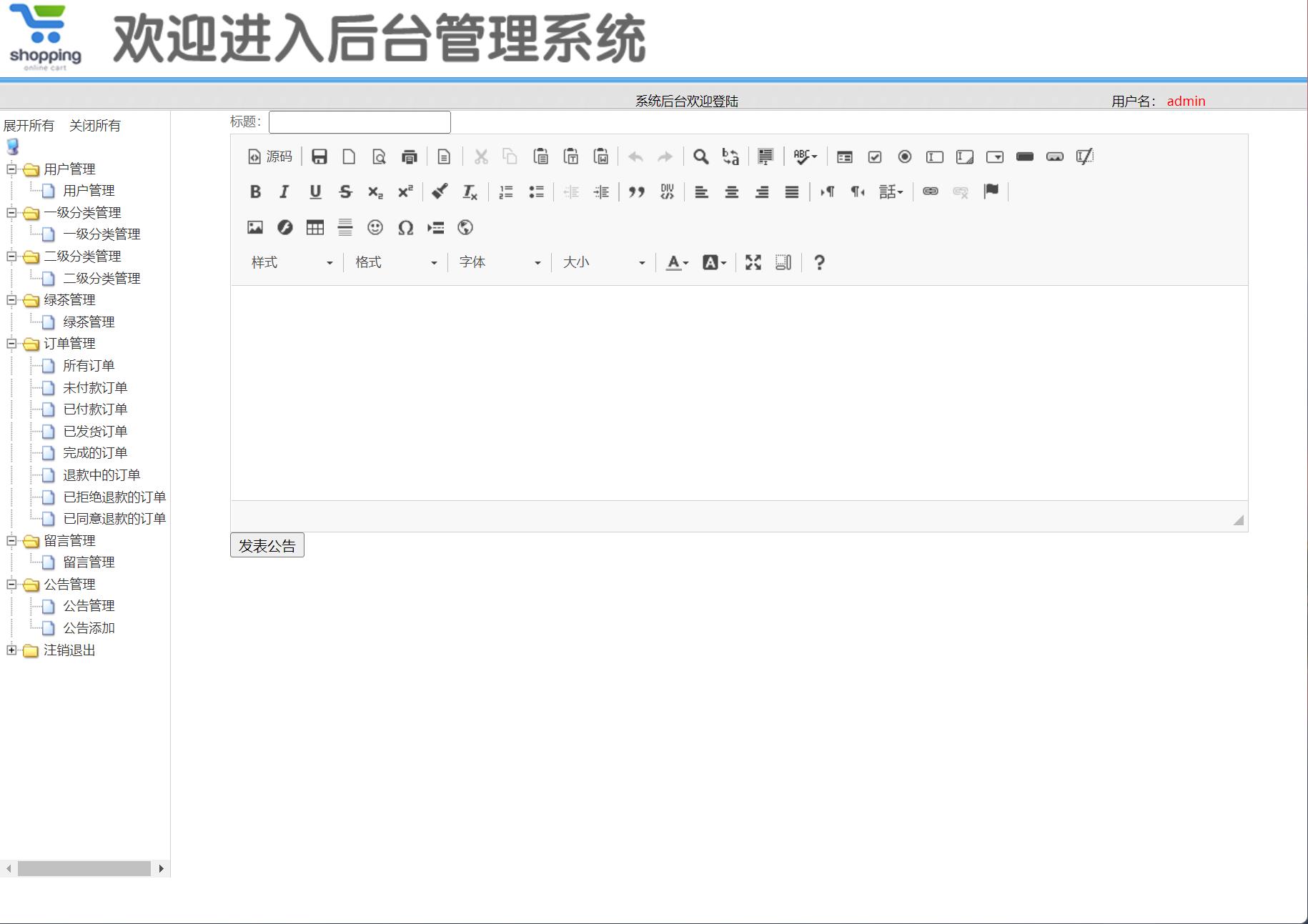Click the maximize editor icon
The image size is (1308, 924).
(x=753, y=262)
